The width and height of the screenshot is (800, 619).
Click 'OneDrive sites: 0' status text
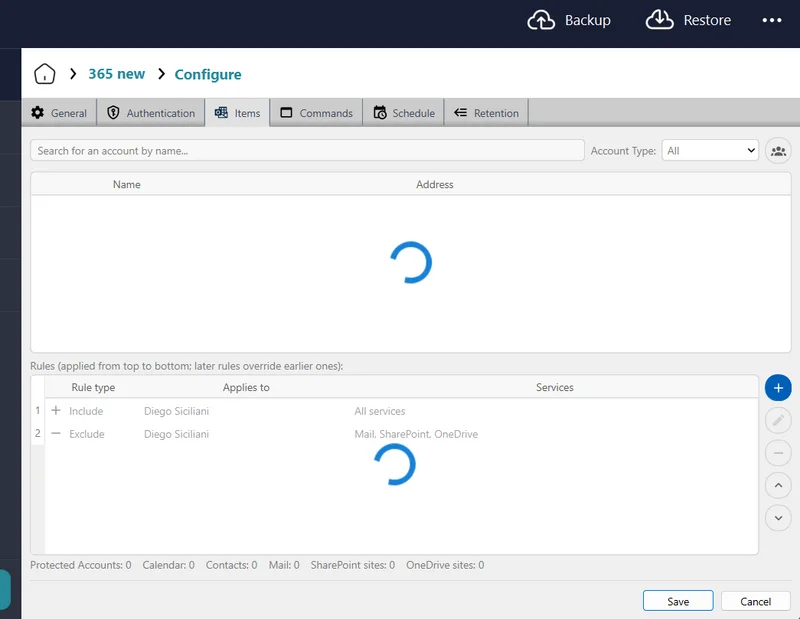tap(445, 565)
